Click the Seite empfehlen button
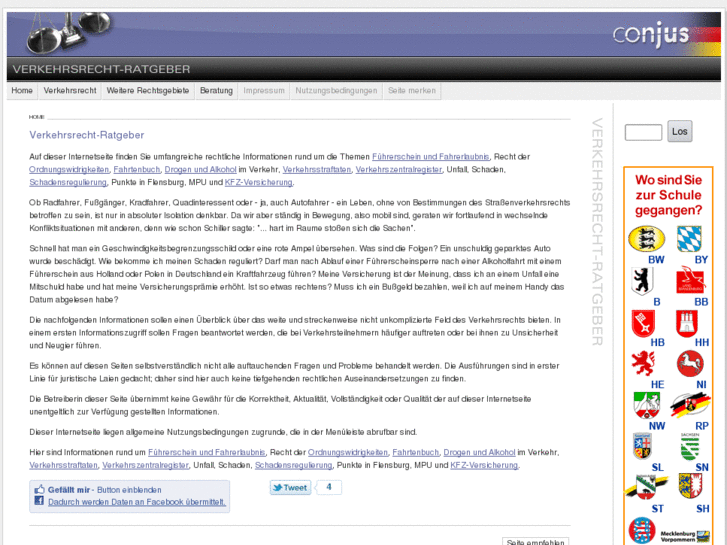The height and width of the screenshot is (545, 727). click(x=536, y=542)
